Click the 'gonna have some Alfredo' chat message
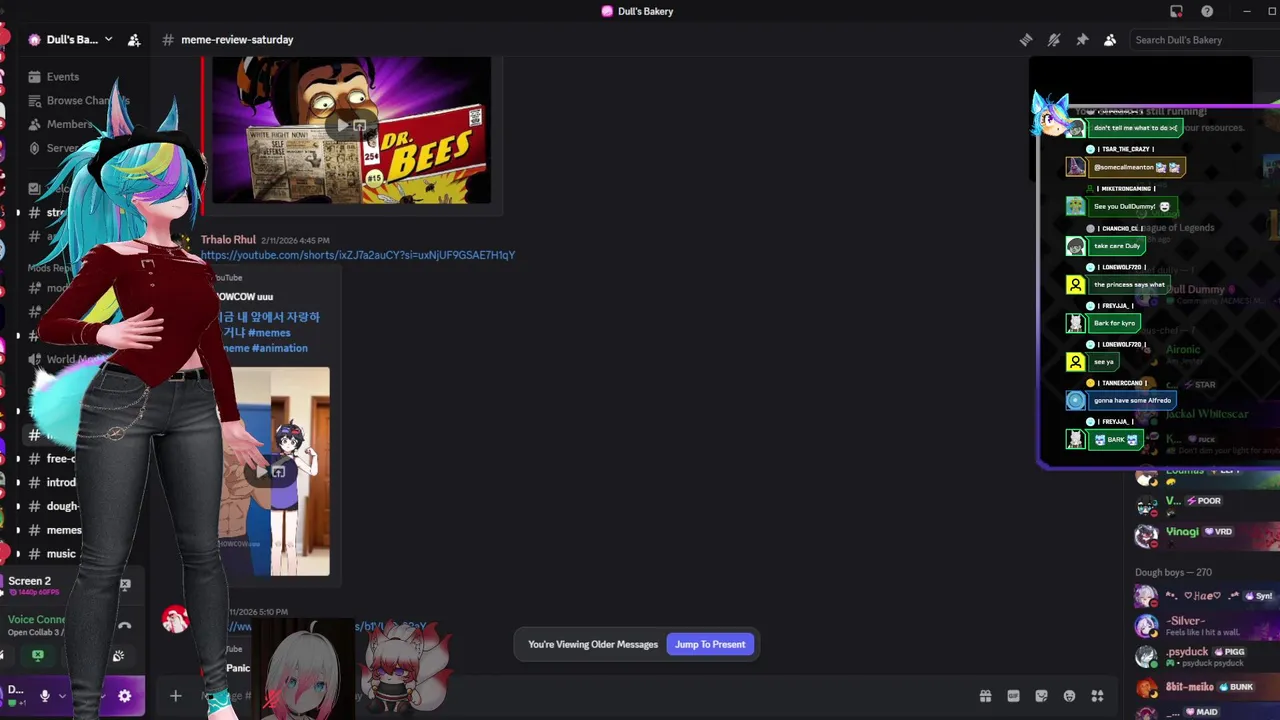 pos(1132,400)
